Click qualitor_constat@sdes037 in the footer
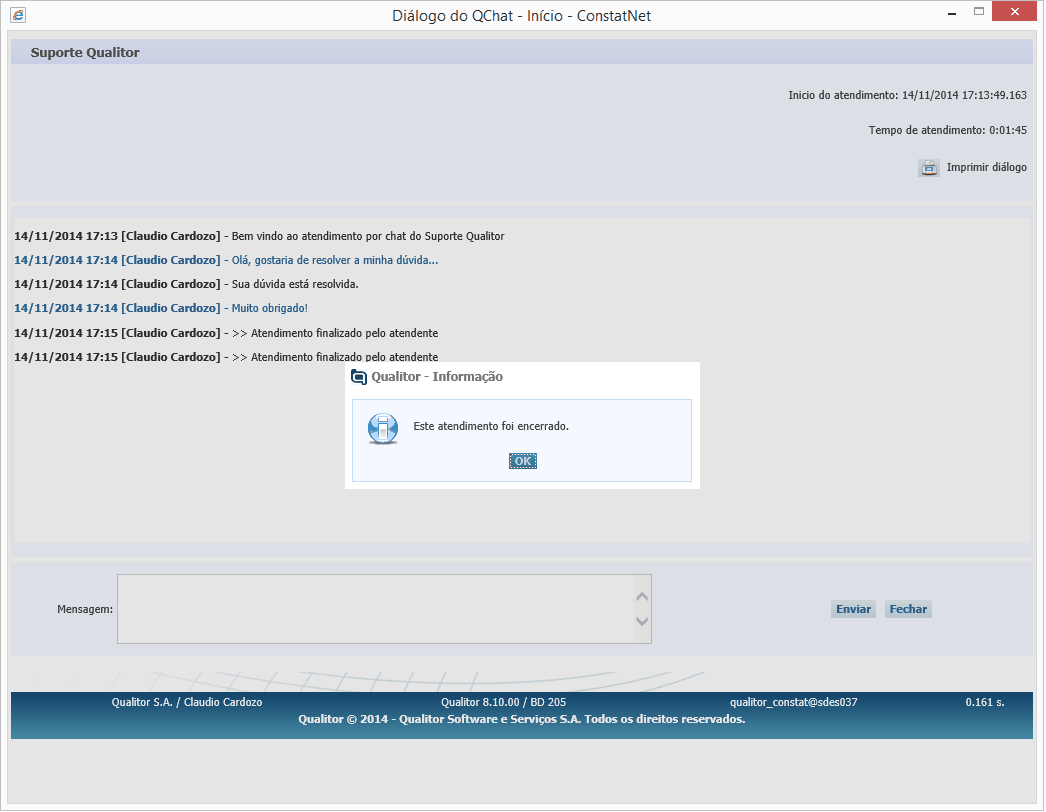Viewport: 1046px width, 812px height. coord(793,702)
